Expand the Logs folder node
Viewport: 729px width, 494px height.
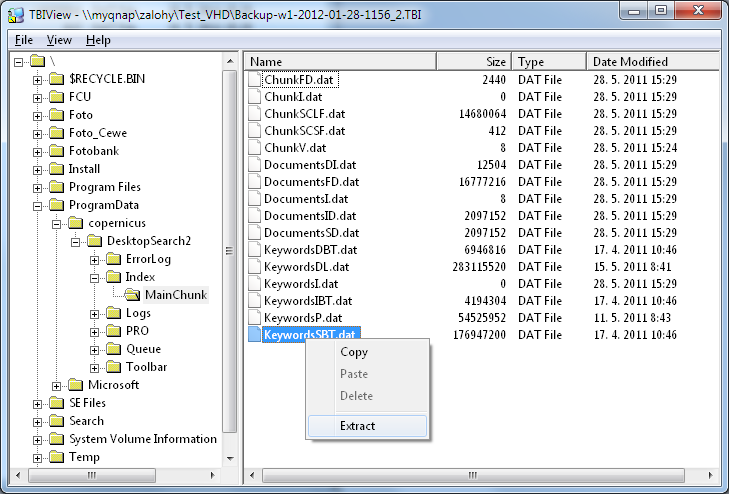(x=94, y=314)
